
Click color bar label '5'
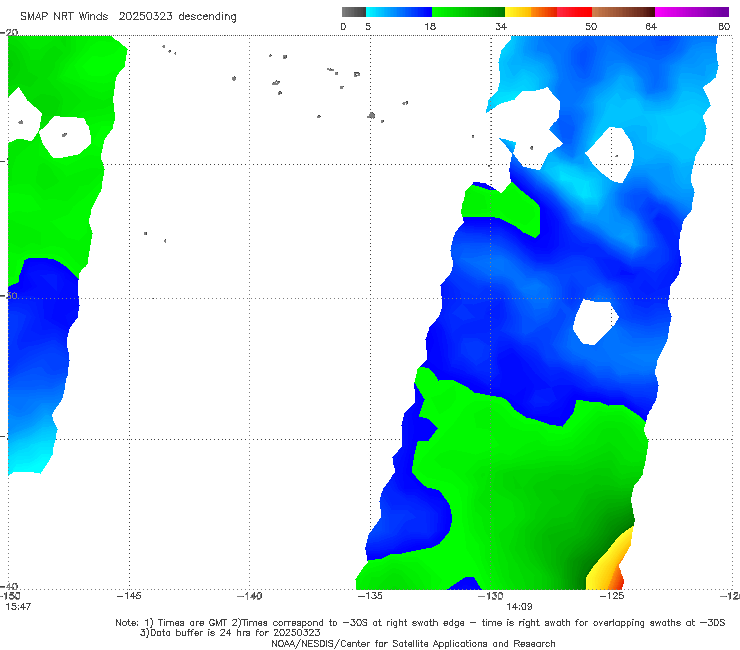368,26
